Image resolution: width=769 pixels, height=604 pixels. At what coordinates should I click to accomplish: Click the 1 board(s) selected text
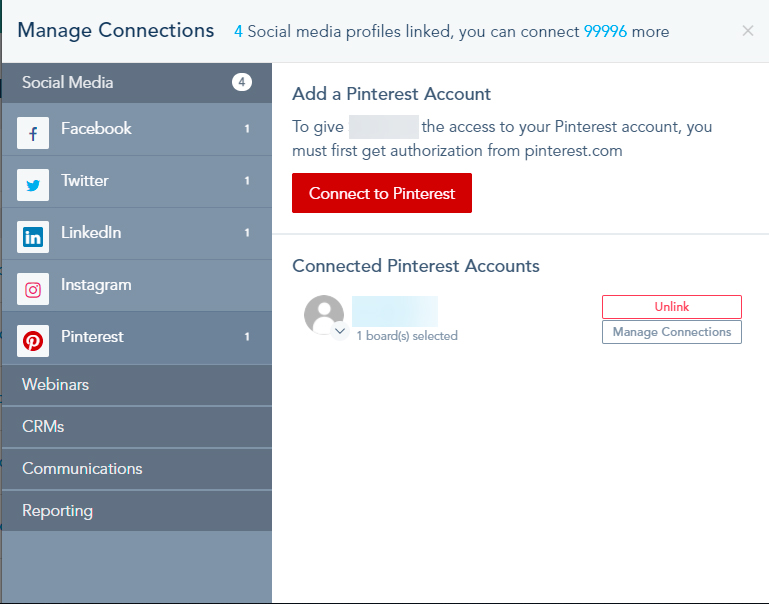coord(407,336)
